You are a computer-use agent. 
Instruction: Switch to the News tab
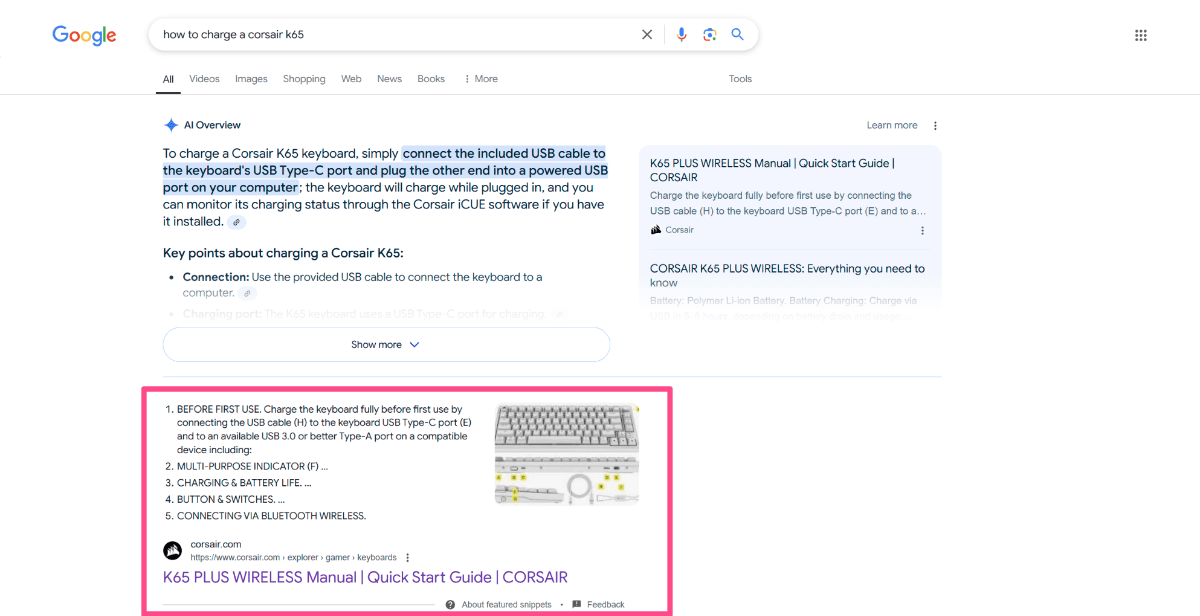(x=389, y=79)
